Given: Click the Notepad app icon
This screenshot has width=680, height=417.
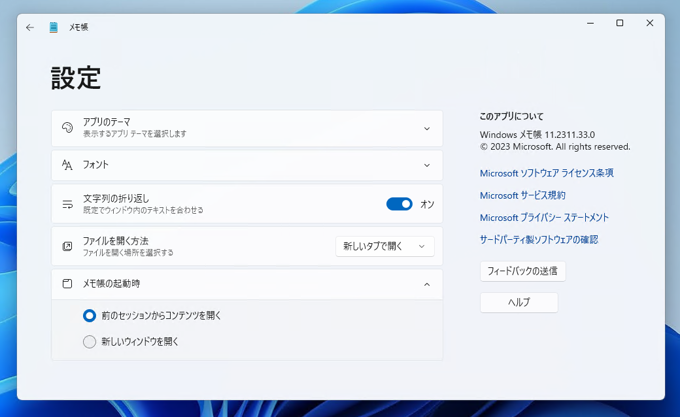Looking at the screenshot, I should point(53,27).
